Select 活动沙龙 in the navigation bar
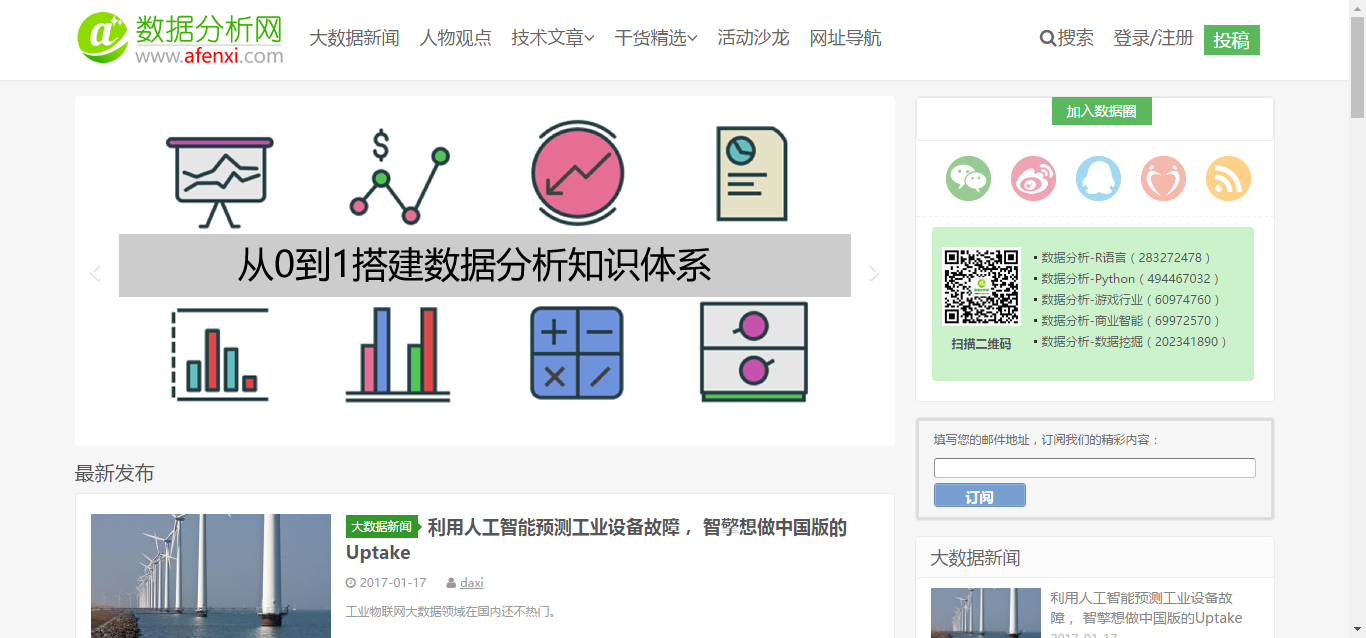Image resolution: width=1366 pixels, height=638 pixels. 753,38
